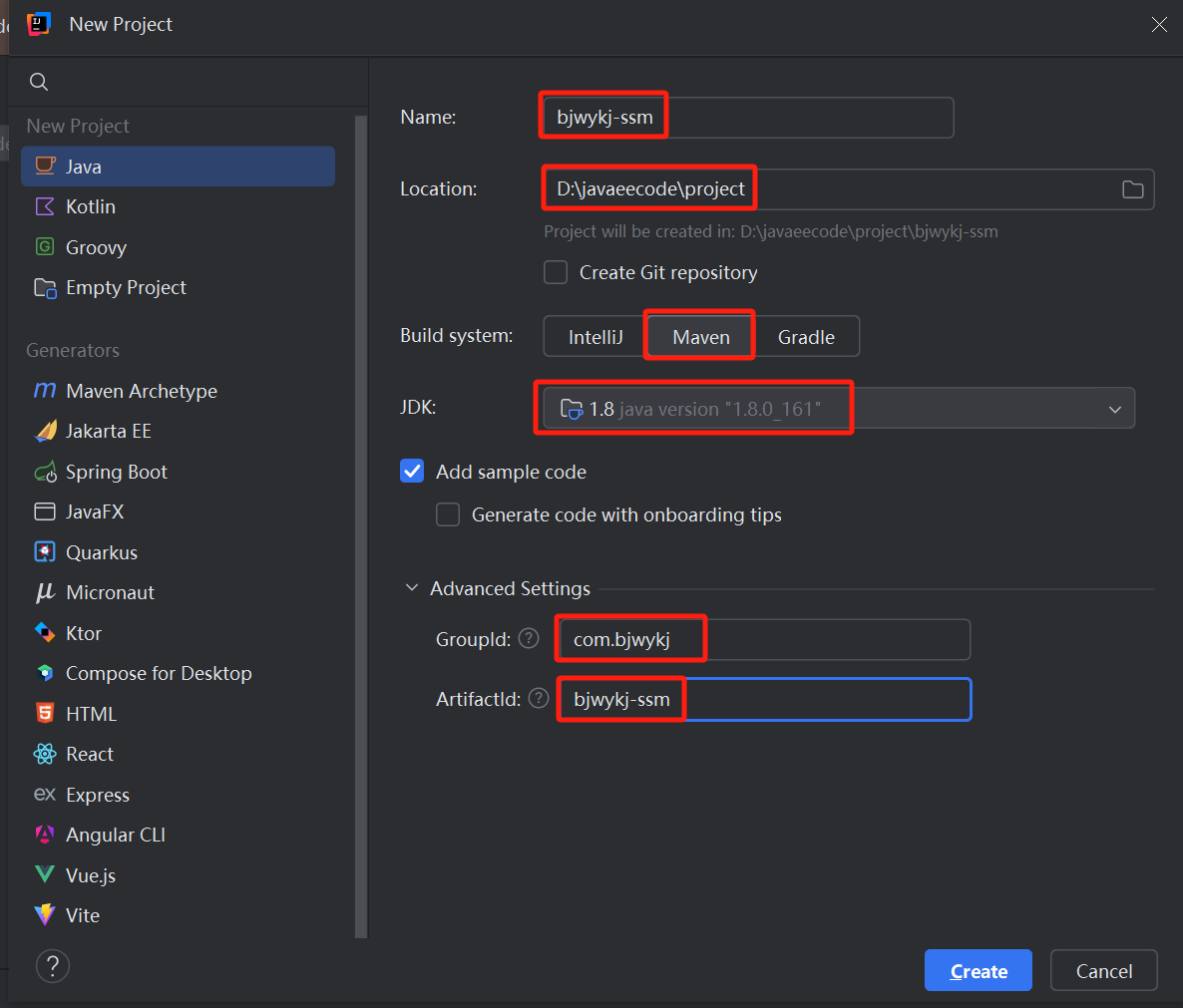Click the ArtifactId help icon
The image size is (1183, 1008).
pos(539,698)
